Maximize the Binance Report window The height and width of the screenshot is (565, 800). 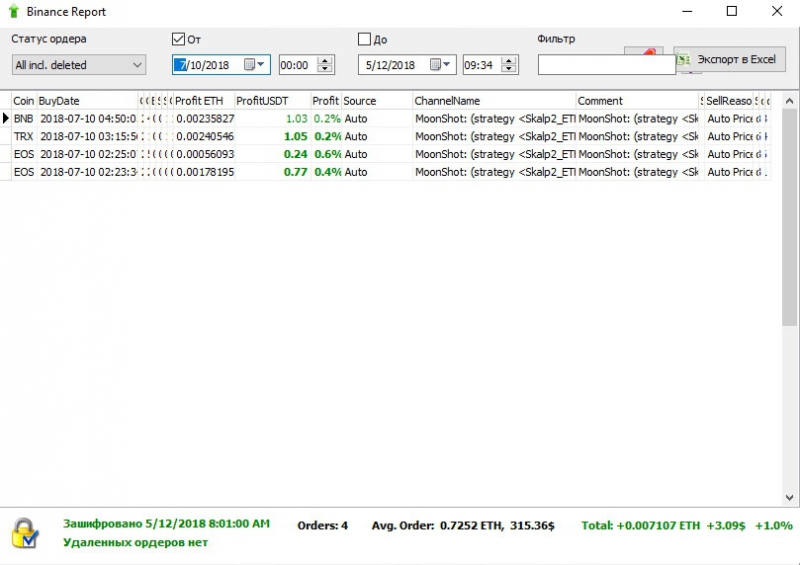tap(732, 11)
